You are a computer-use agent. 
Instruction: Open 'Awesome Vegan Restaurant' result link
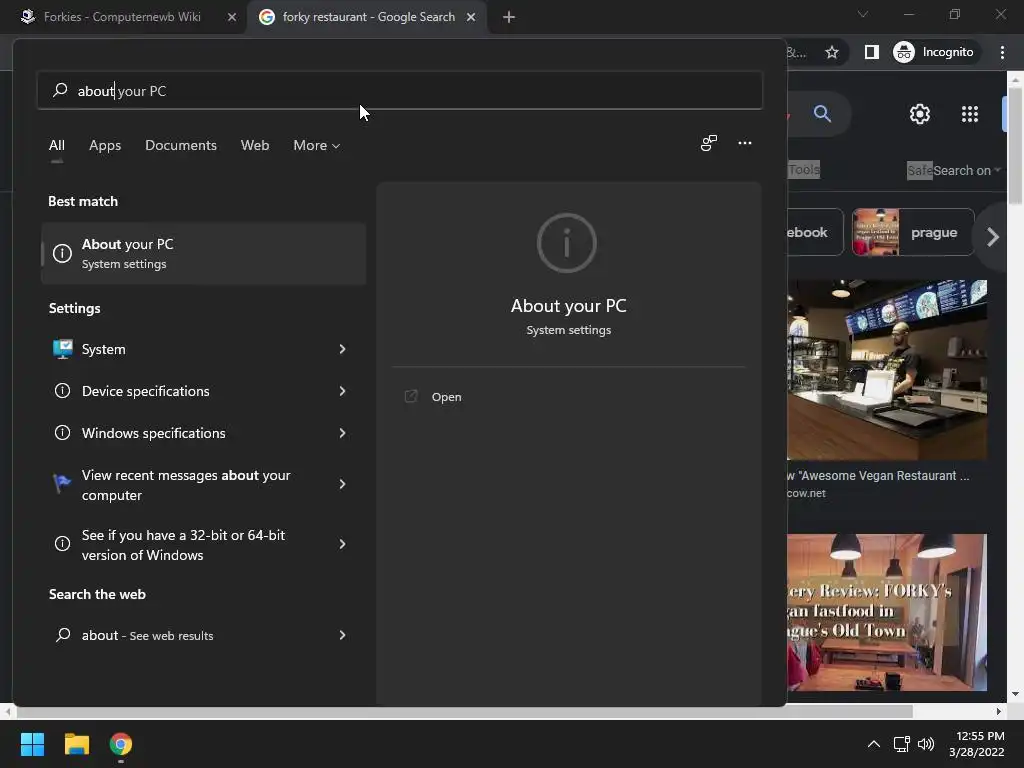(878, 476)
